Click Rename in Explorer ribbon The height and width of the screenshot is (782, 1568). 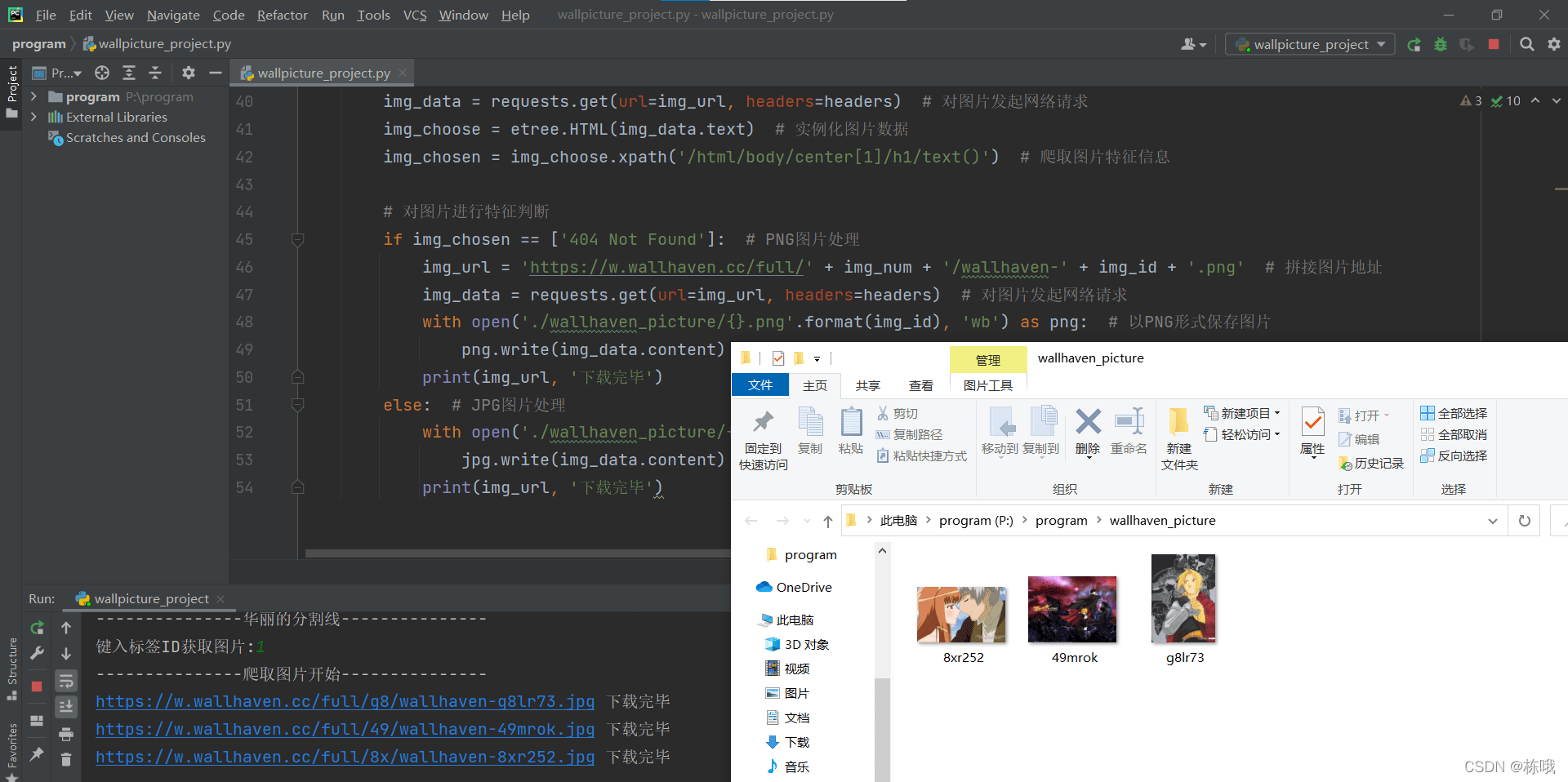1129,431
